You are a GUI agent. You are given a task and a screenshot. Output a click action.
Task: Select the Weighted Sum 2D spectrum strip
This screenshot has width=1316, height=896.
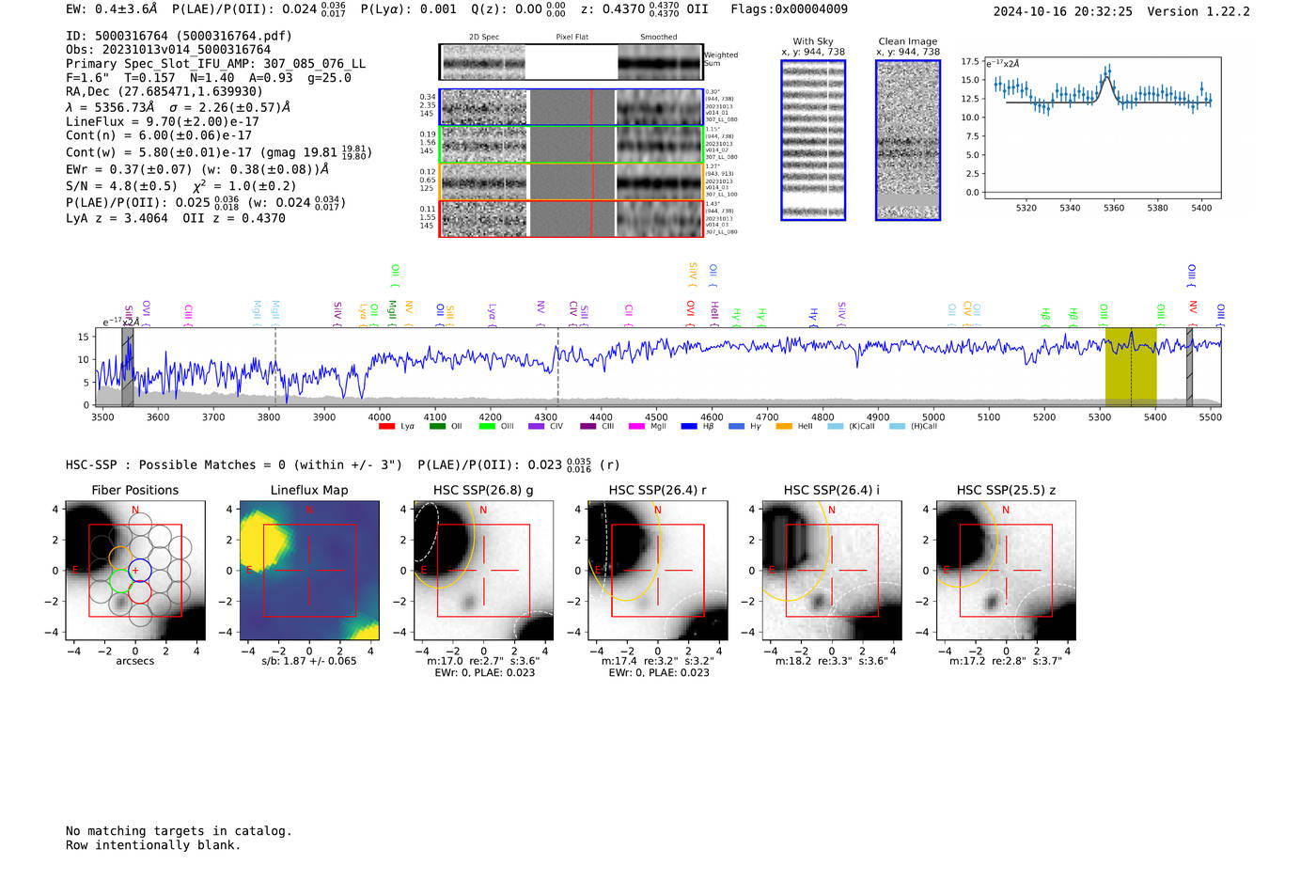pyautogui.click(x=572, y=62)
